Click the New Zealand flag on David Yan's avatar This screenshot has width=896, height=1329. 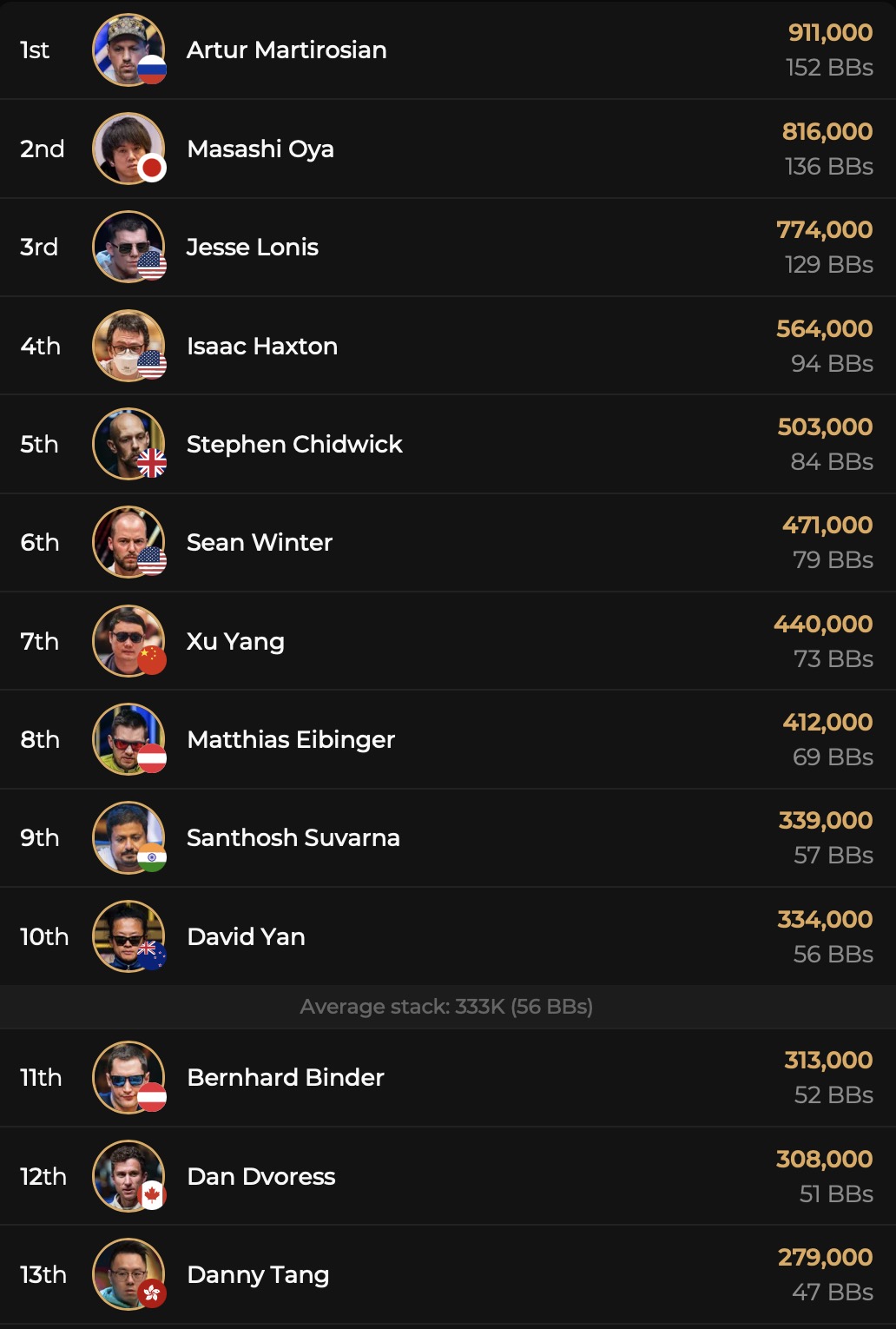pos(152,955)
